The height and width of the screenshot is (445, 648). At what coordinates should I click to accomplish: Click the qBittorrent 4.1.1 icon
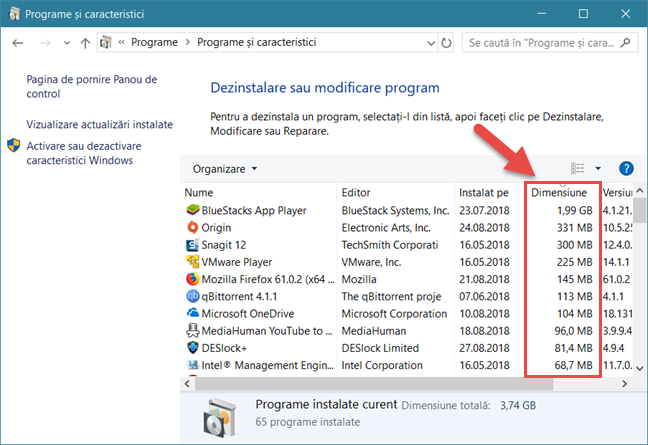coord(193,296)
